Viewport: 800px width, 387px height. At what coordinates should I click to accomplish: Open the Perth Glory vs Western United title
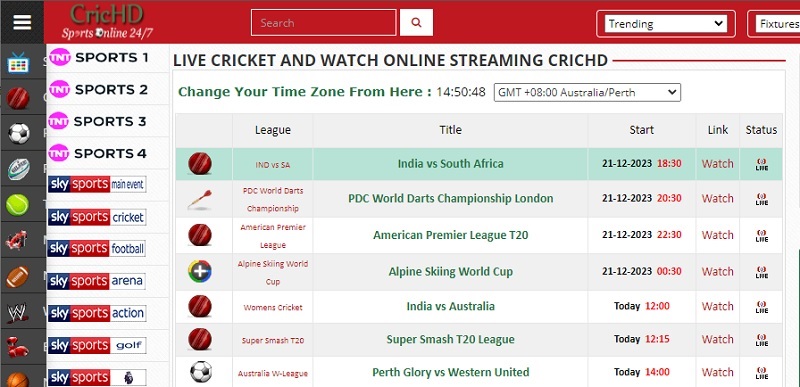[451, 372]
